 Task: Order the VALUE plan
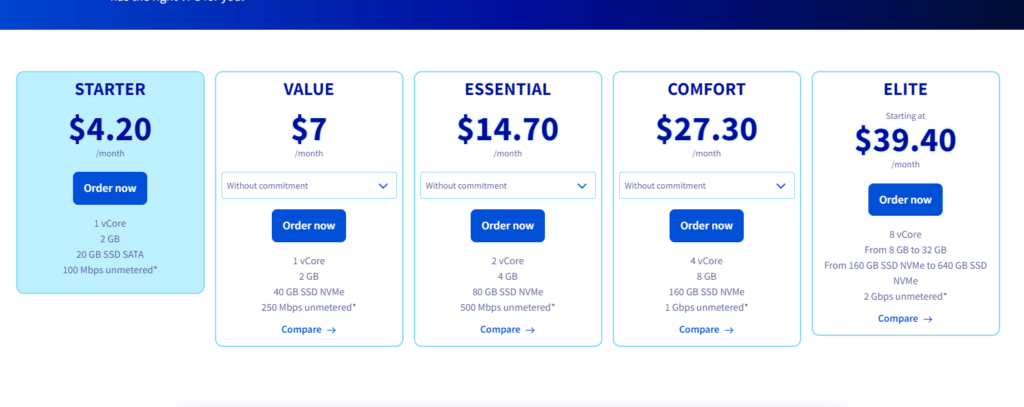[x=309, y=225]
